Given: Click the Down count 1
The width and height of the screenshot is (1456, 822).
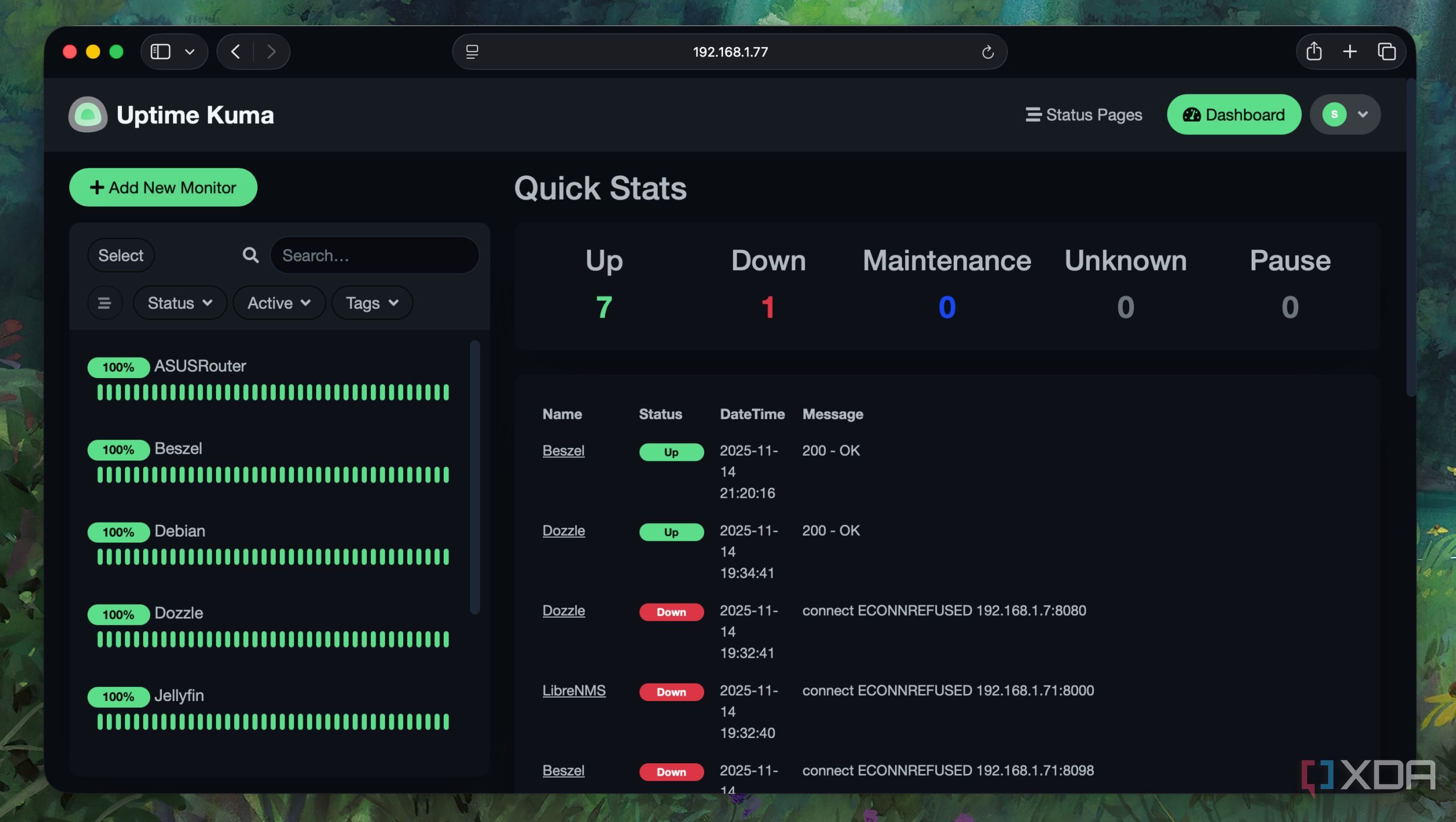Looking at the screenshot, I should (x=768, y=307).
